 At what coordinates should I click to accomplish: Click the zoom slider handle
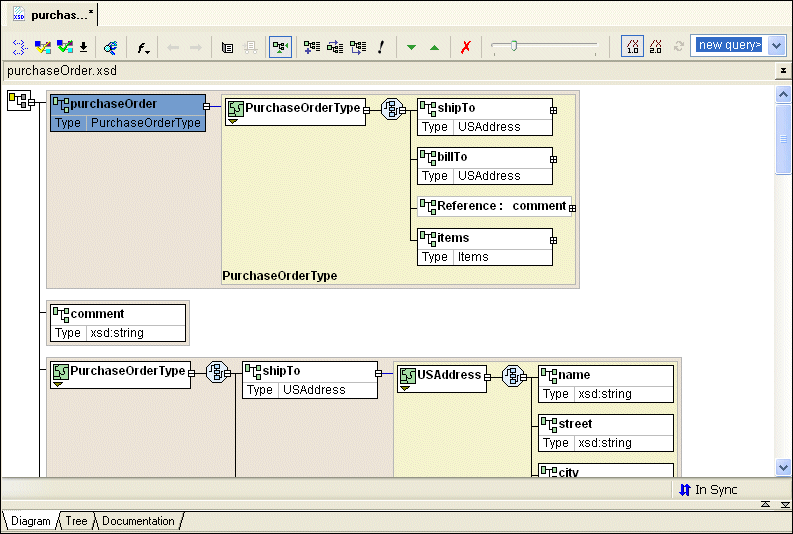pyautogui.click(x=514, y=46)
